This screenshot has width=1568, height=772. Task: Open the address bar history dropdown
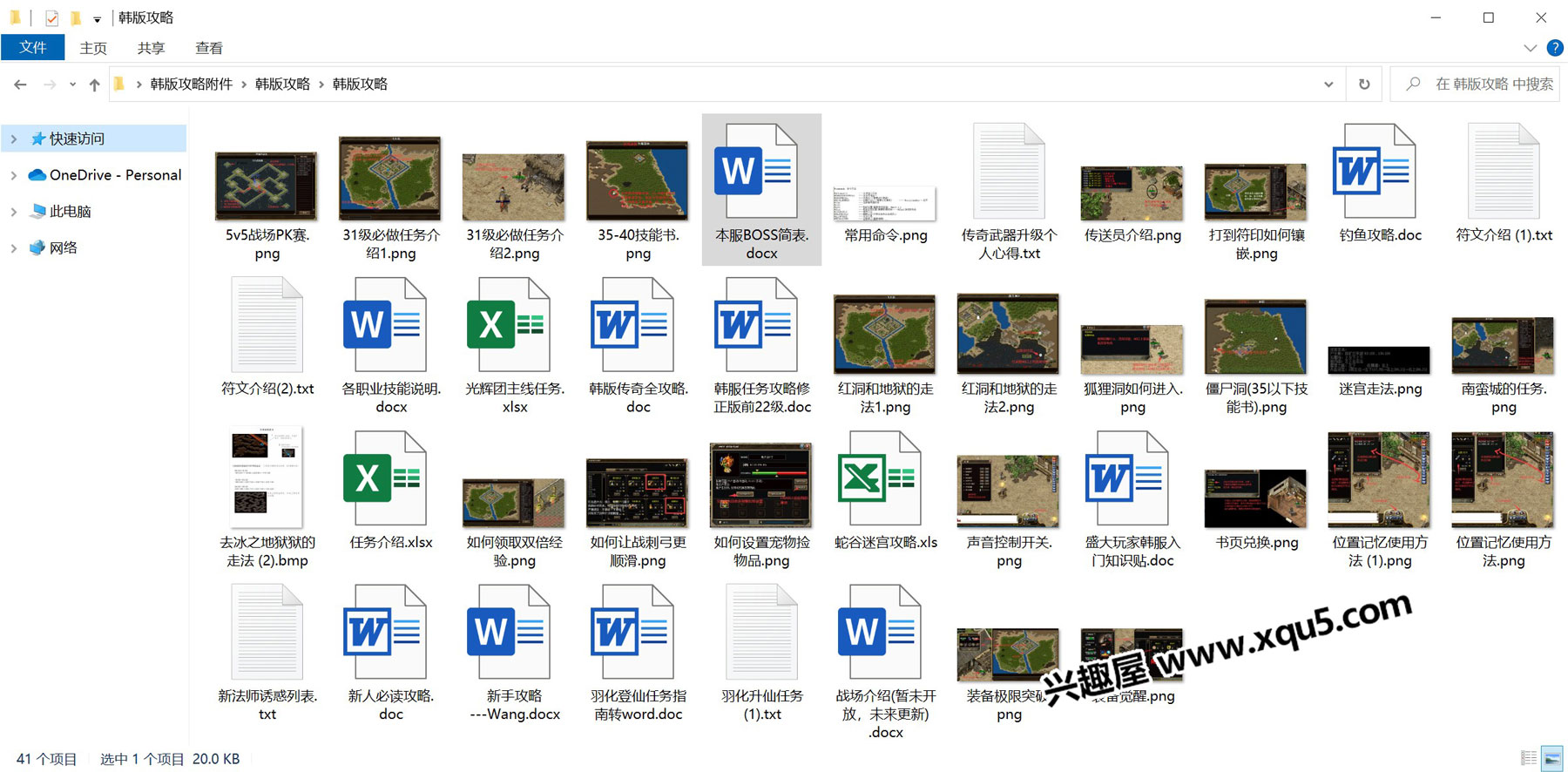tap(1328, 85)
